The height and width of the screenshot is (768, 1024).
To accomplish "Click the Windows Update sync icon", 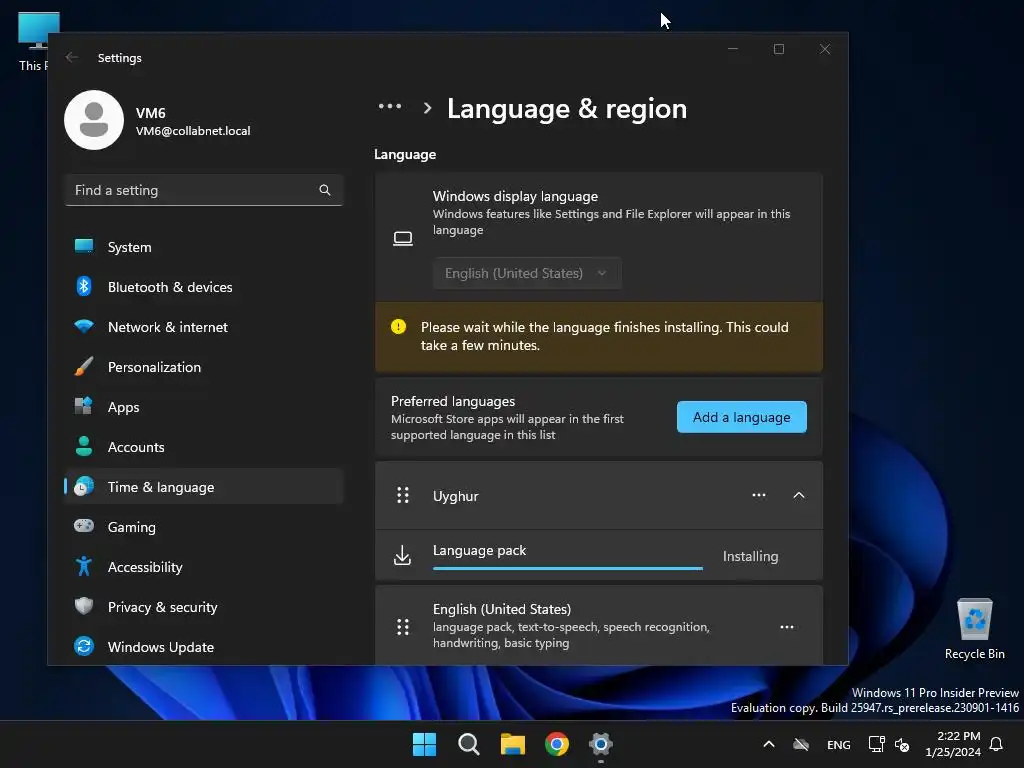I will [84, 646].
